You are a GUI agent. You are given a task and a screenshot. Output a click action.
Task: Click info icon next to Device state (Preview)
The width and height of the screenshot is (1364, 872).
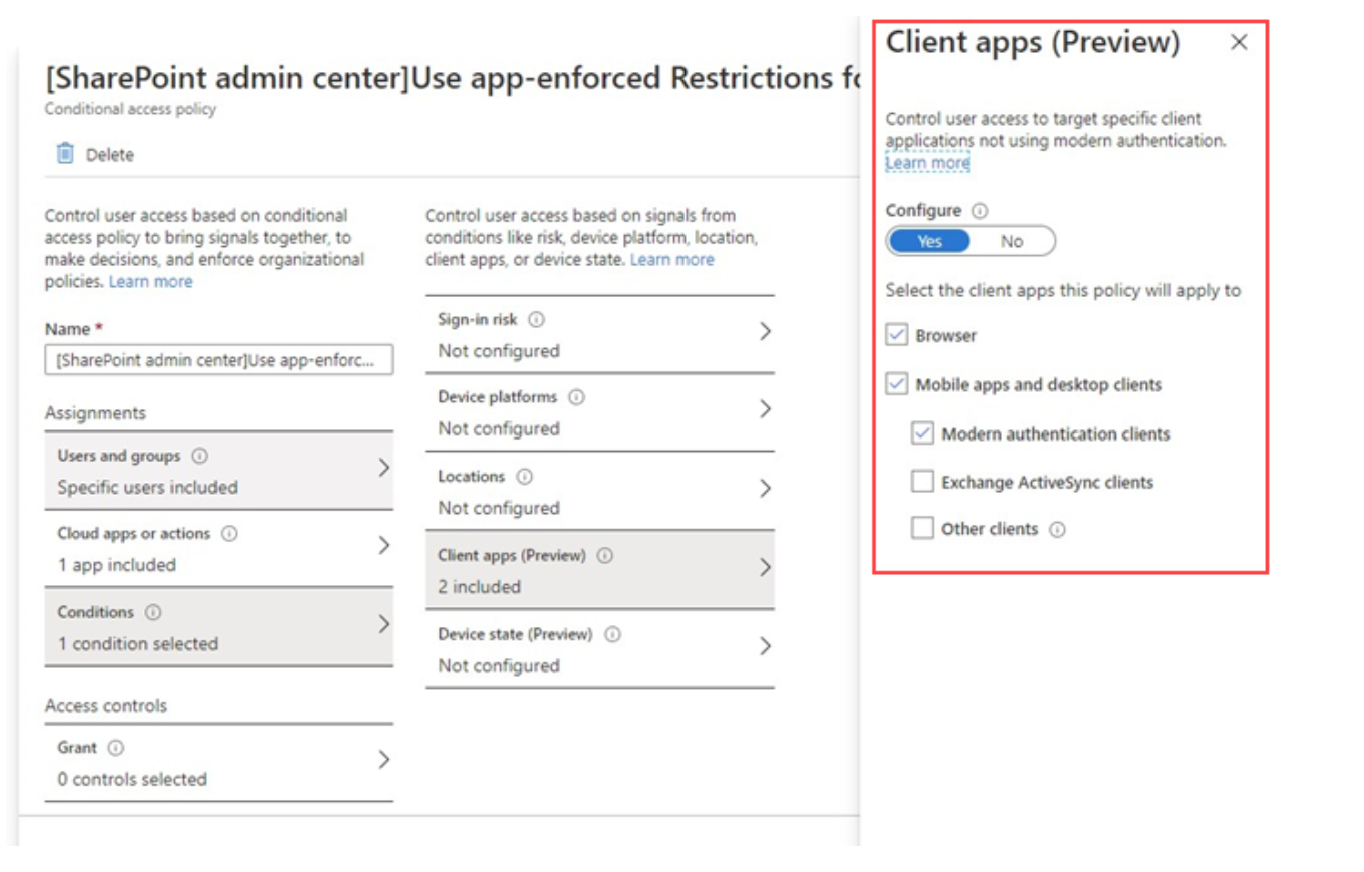612,634
